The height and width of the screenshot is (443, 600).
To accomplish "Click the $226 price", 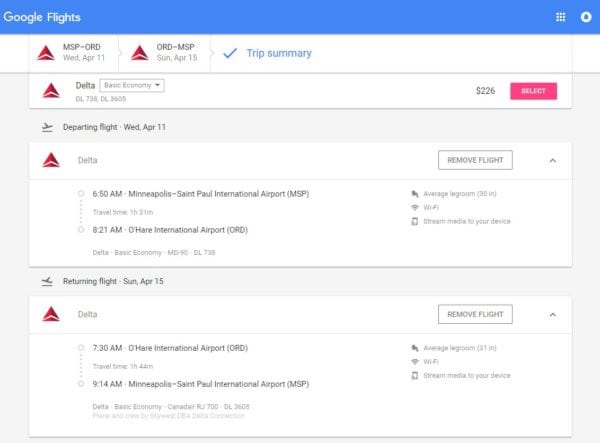I will [x=485, y=91].
